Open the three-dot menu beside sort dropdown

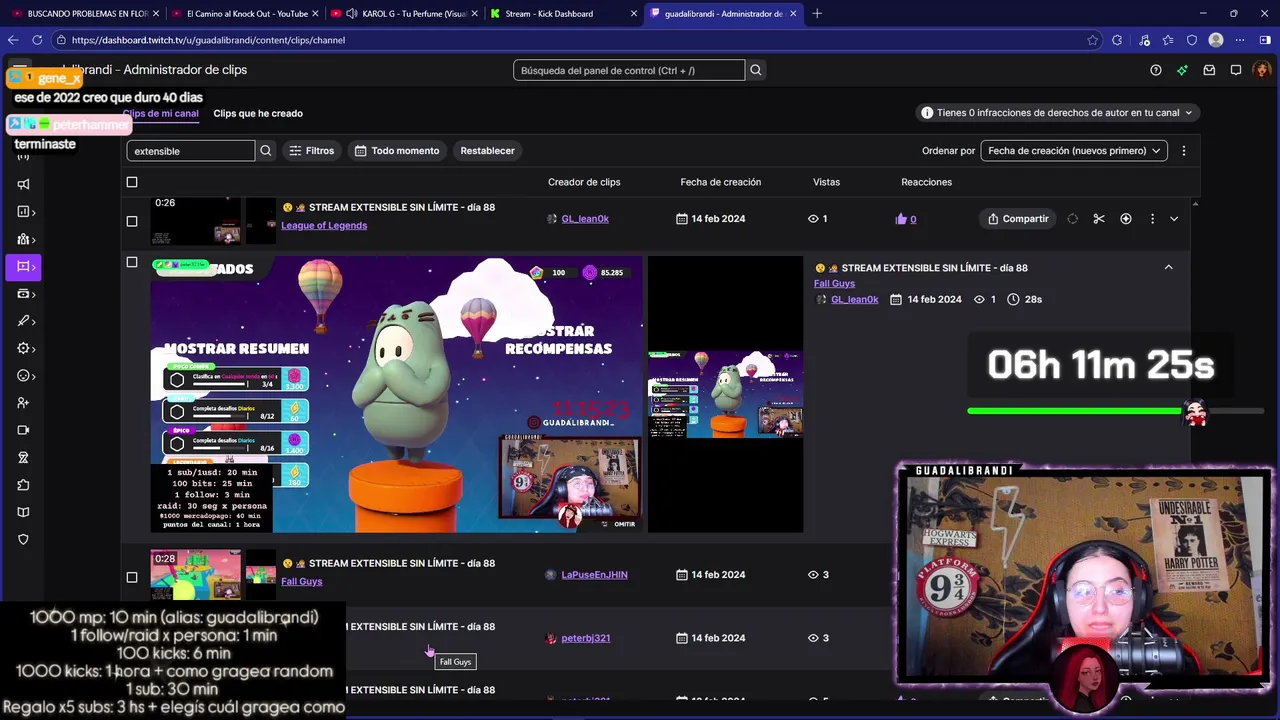tap(1184, 151)
